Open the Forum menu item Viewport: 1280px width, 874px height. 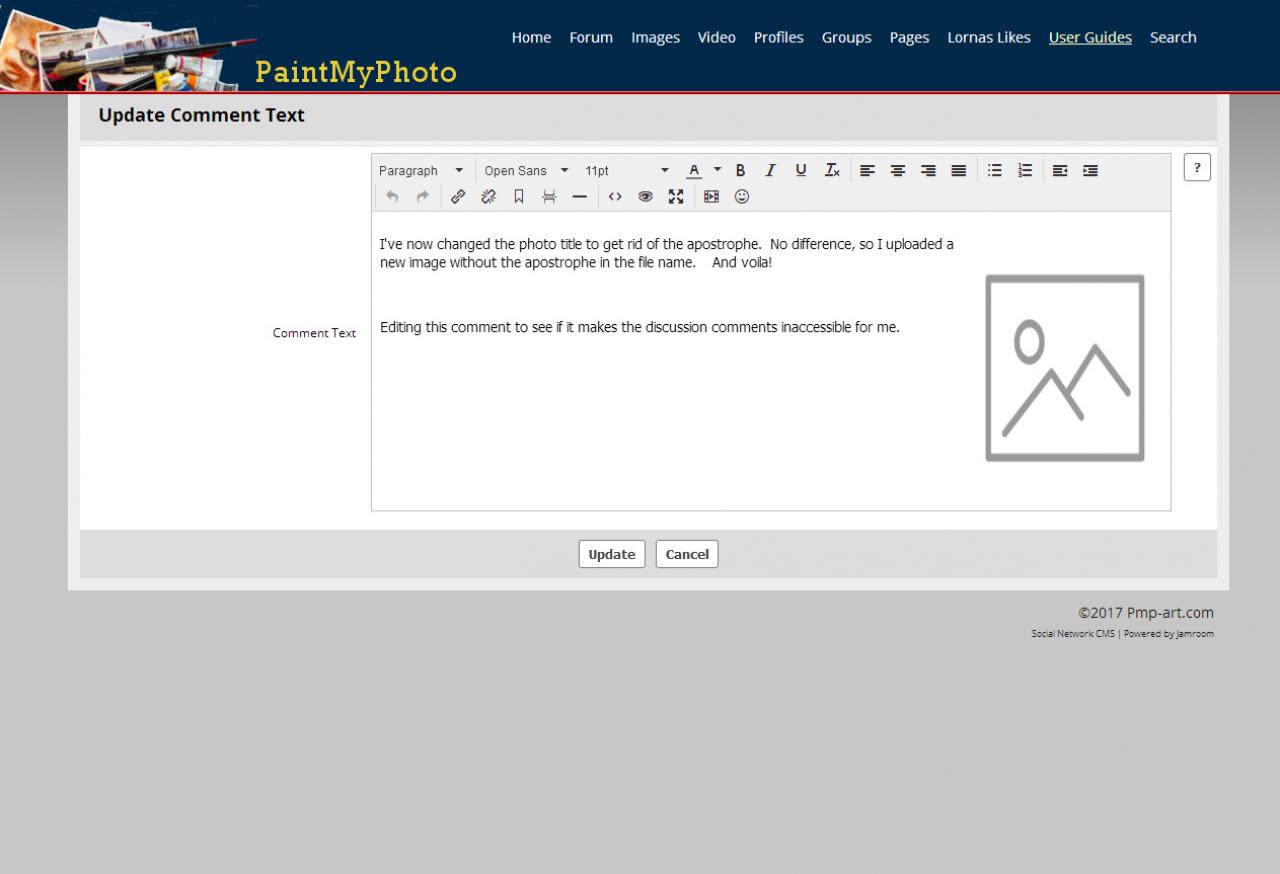click(591, 38)
